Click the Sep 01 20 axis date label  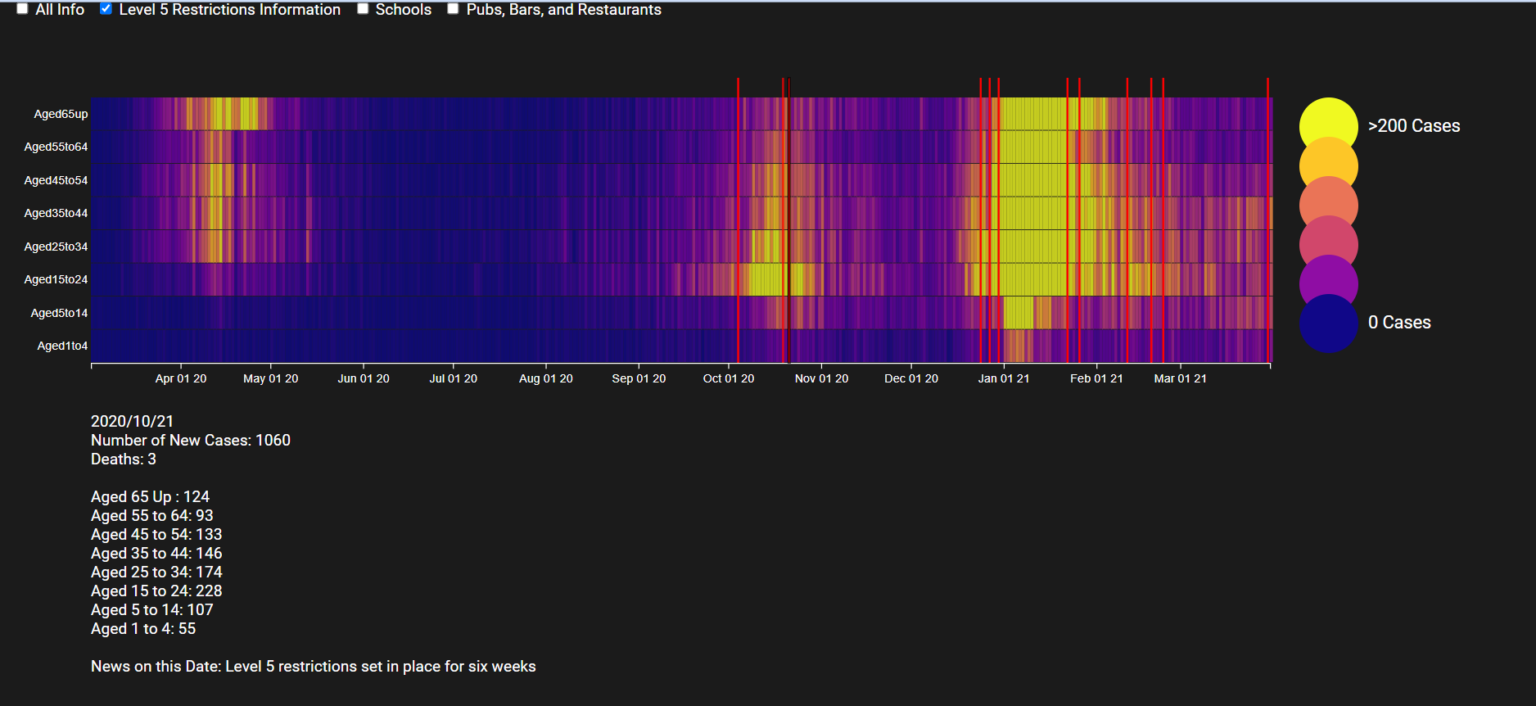pyautogui.click(x=638, y=379)
